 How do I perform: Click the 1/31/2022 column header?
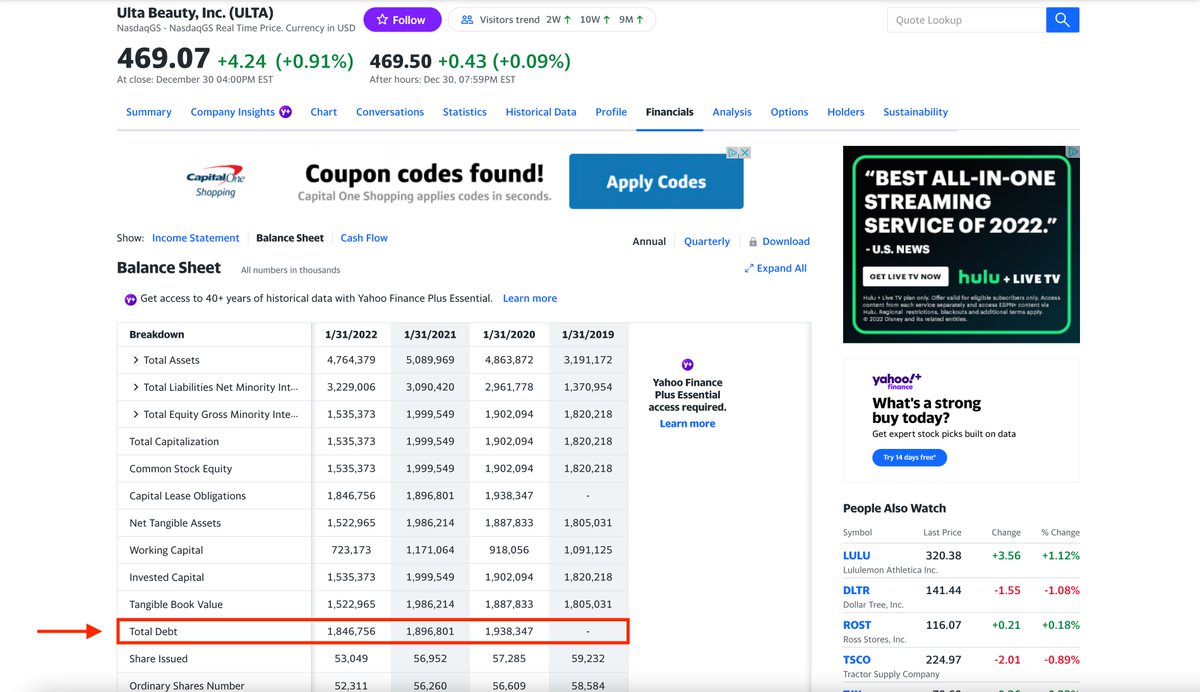coord(351,334)
